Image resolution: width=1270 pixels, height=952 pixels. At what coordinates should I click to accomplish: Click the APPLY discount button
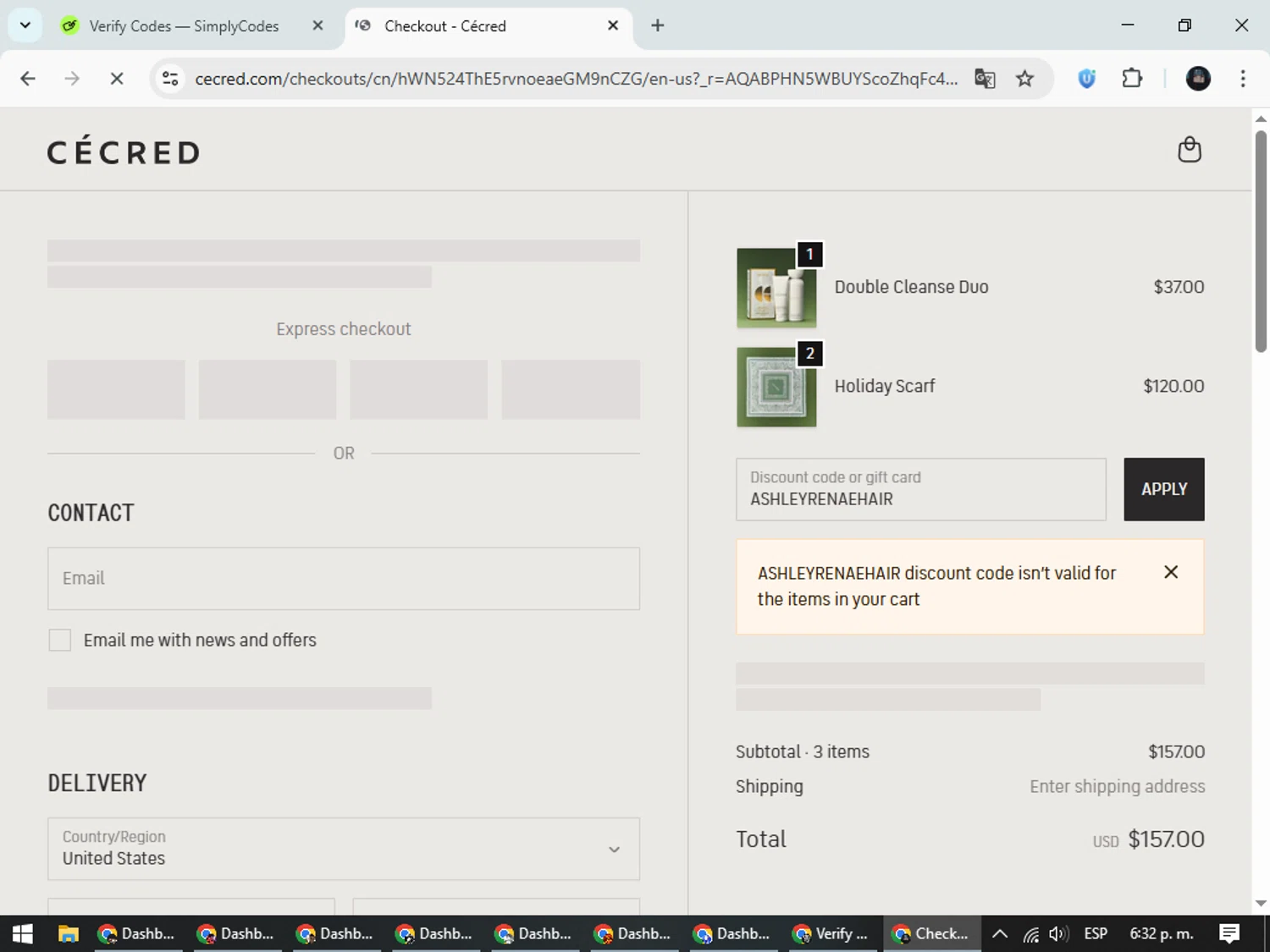(x=1164, y=489)
